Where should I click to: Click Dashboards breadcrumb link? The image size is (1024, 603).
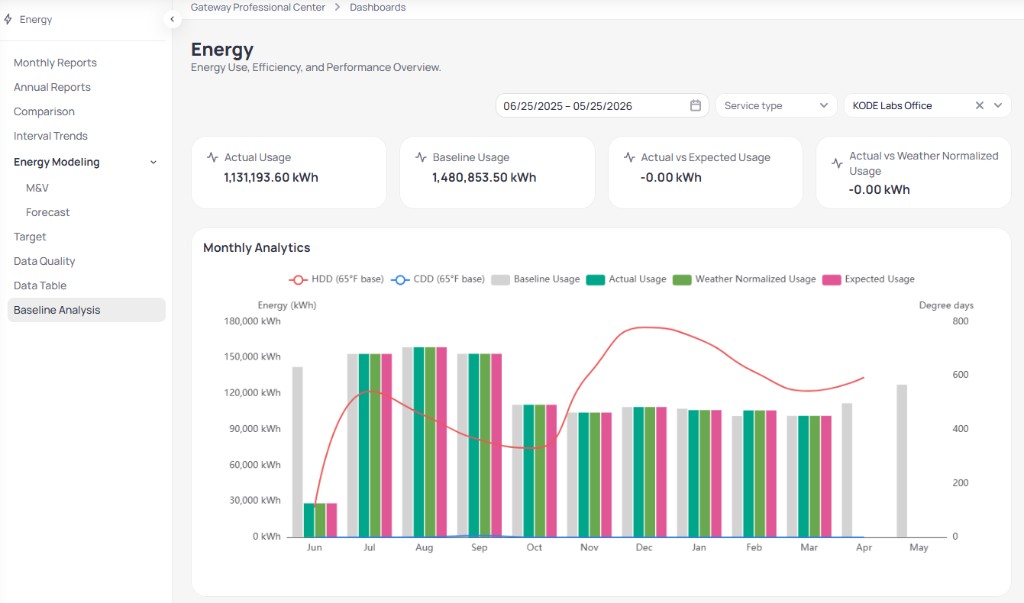pyautogui.click(x=377, y=7)
